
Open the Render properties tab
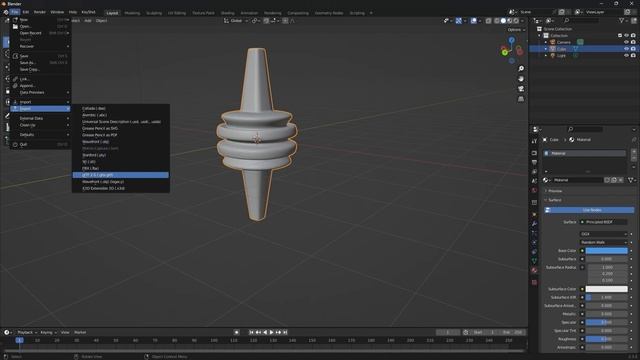tap(534, 153)
